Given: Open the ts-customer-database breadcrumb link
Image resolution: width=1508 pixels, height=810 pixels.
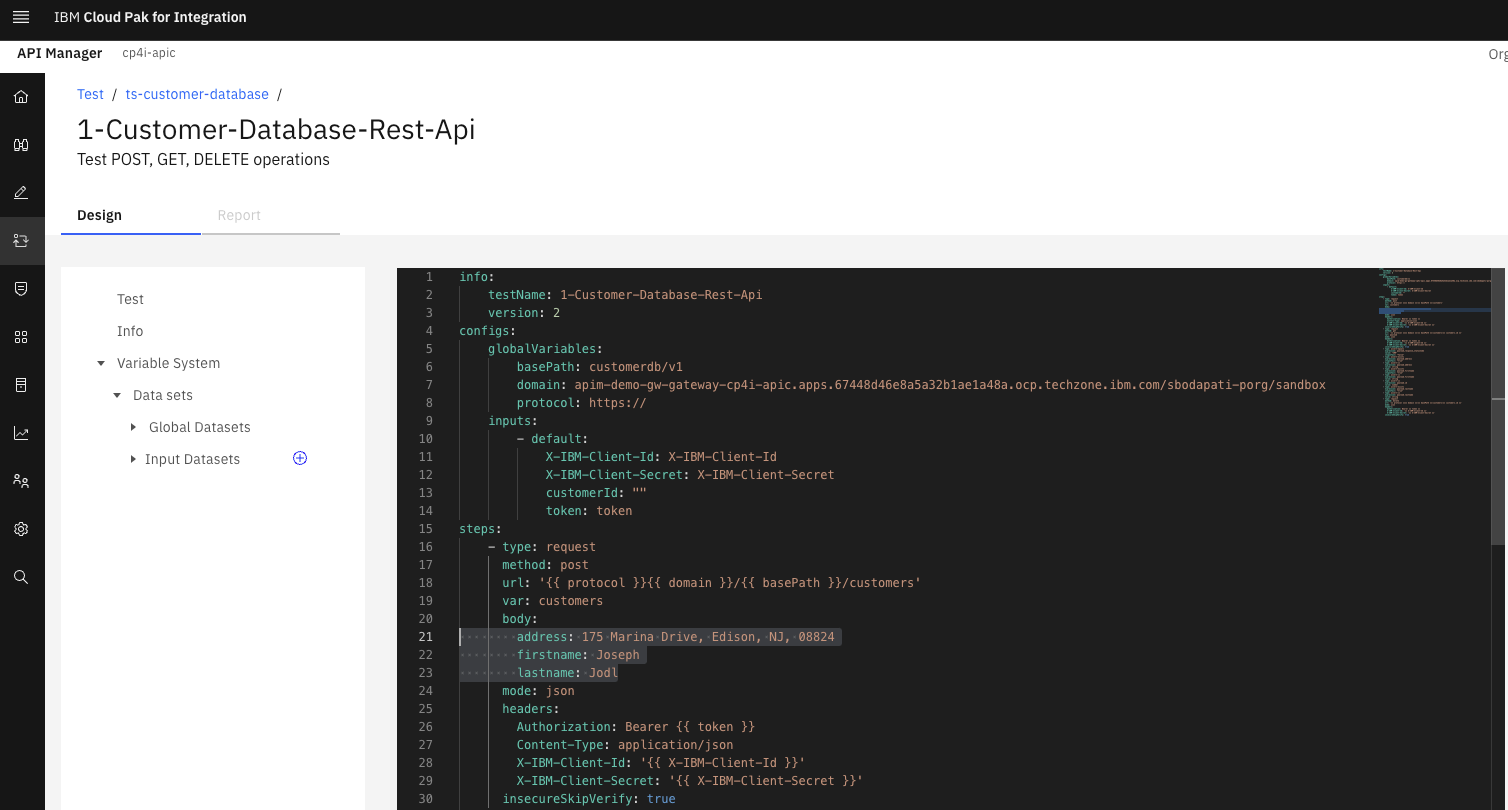Looking at the screenshot, I should (x=197, y=94).
